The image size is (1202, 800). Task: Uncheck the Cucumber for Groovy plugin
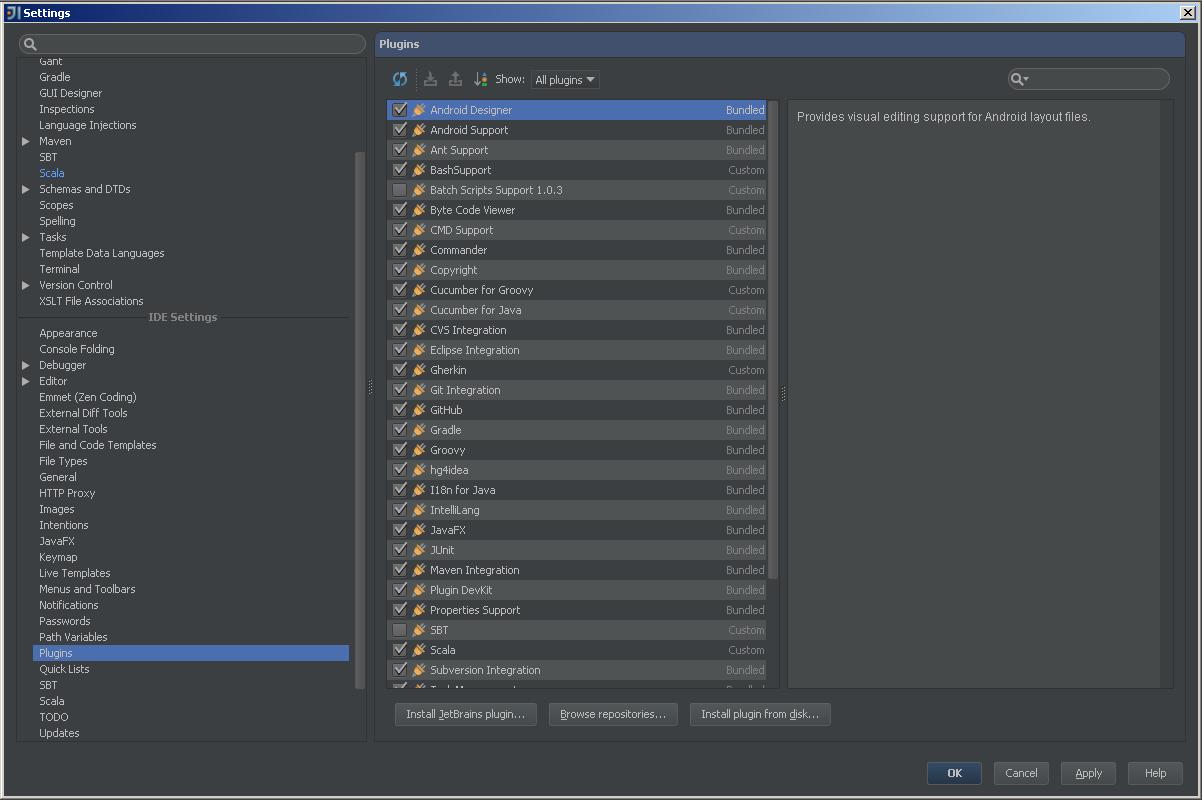[400, 290]
